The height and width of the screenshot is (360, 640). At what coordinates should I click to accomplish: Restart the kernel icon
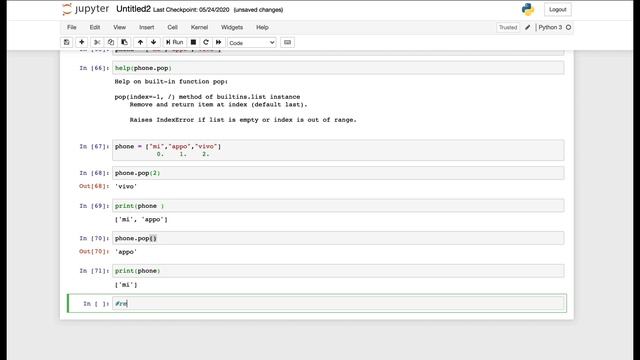click(206, 42)
